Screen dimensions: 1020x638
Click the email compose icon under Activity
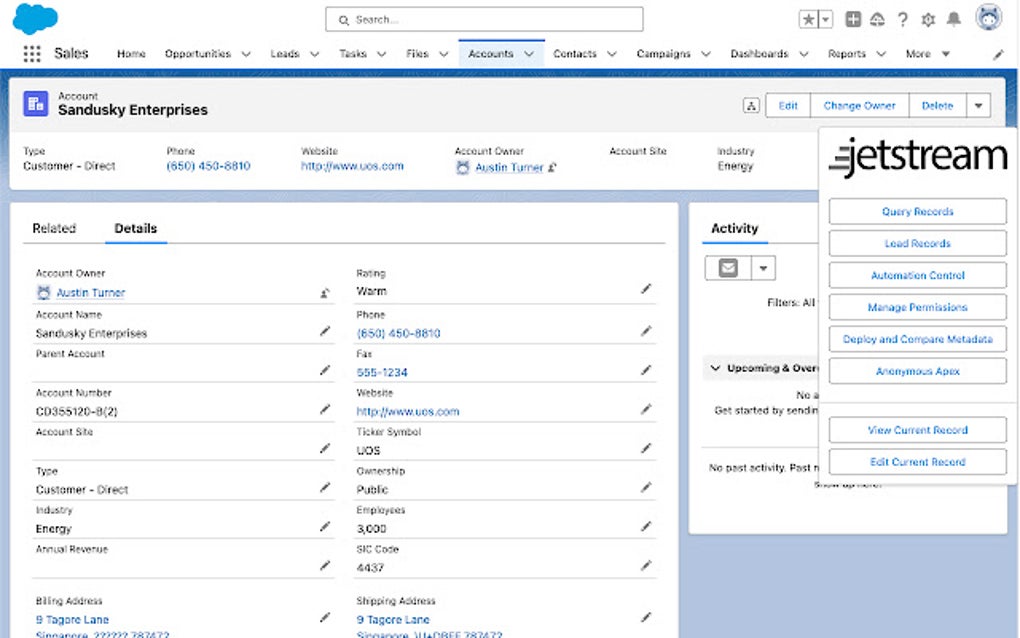(x=728, y=267)
